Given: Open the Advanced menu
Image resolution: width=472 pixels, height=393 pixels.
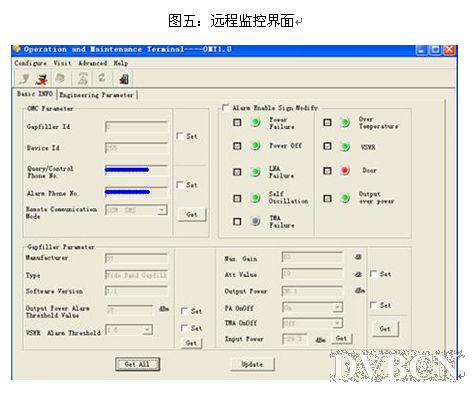Looking at the screenshot, I should click(x=93, y=63).
